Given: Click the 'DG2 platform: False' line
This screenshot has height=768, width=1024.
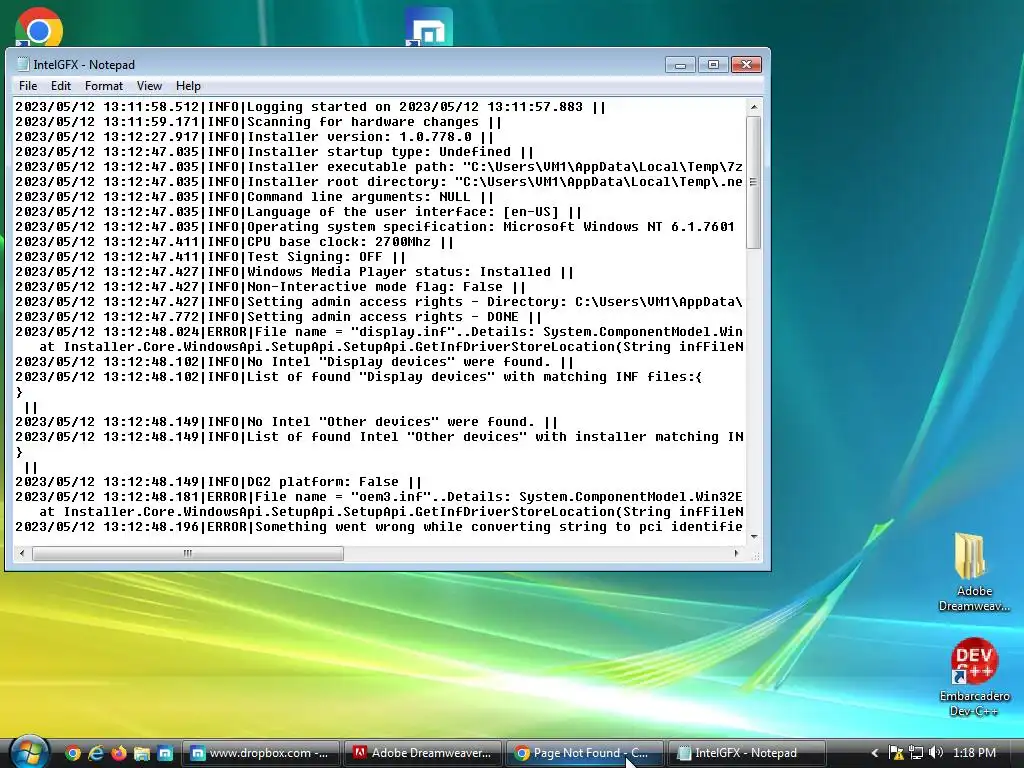Looking at the screenshot, I should pyautogui.click(x=219, y=482).
